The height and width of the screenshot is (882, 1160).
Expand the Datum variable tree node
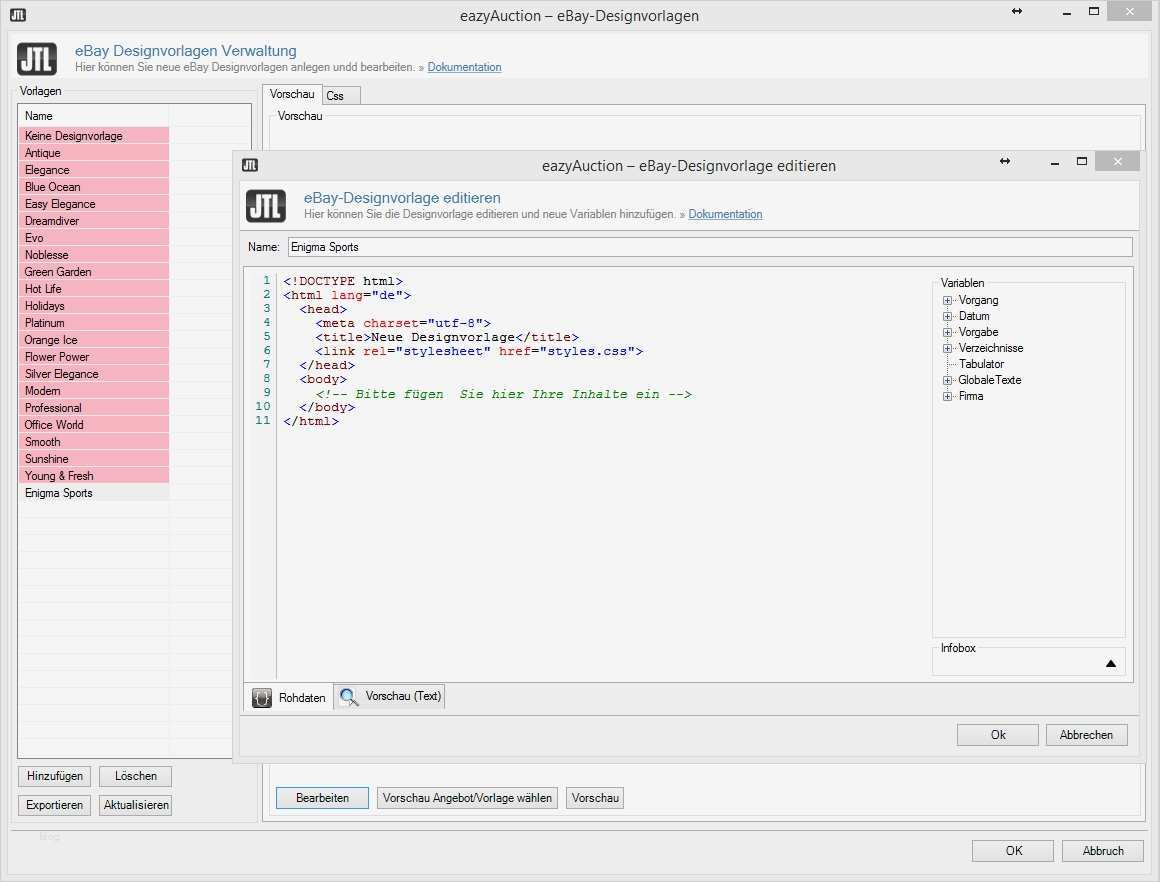click(x=947, y=317)
